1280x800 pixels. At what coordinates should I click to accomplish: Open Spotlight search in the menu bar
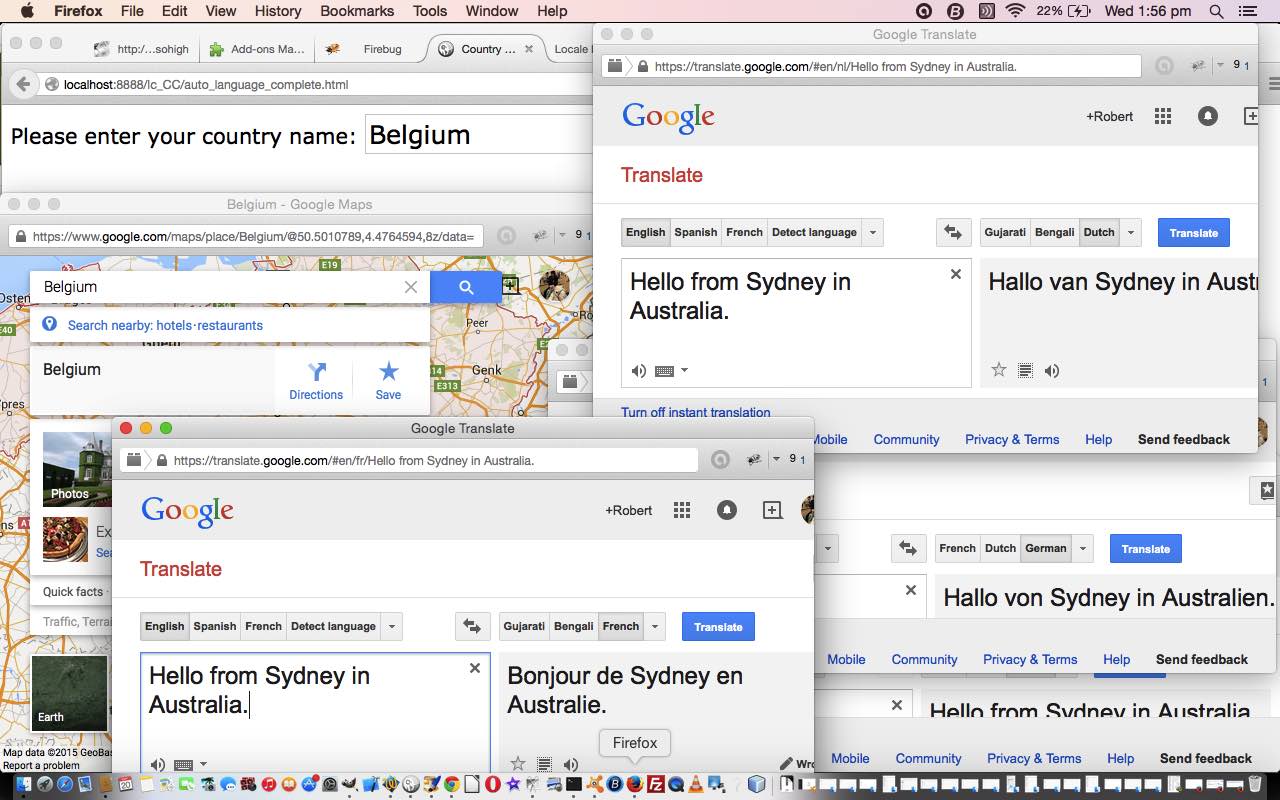pyautogui.click(x=1216, y=11)
